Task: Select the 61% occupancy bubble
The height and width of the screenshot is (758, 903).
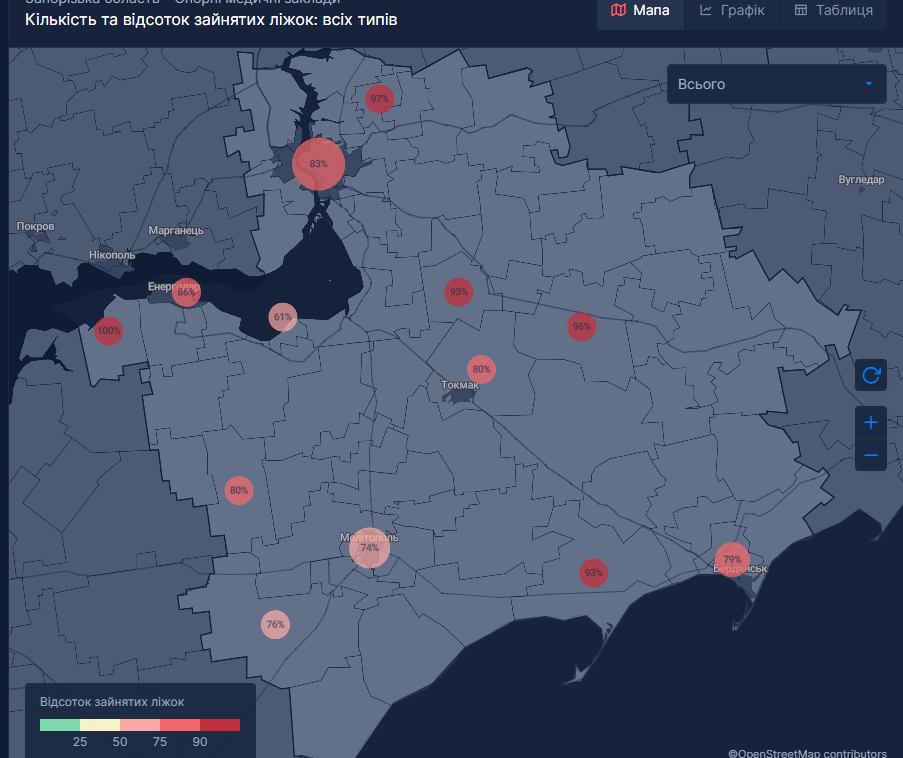Action: coord(283,318)
